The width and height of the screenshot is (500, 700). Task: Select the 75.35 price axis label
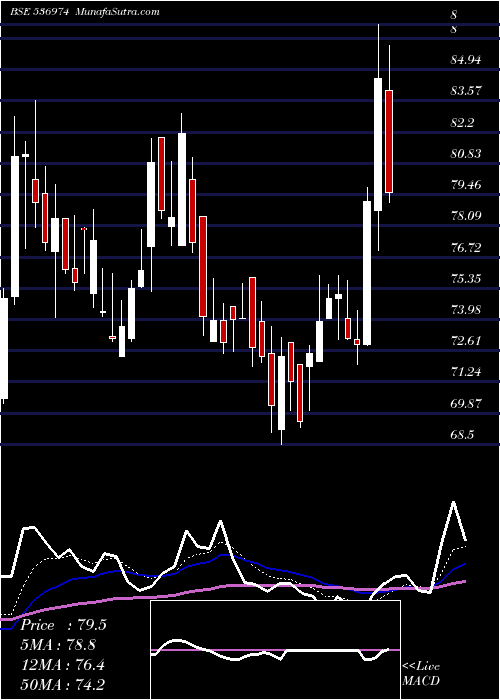coord(466,279)
